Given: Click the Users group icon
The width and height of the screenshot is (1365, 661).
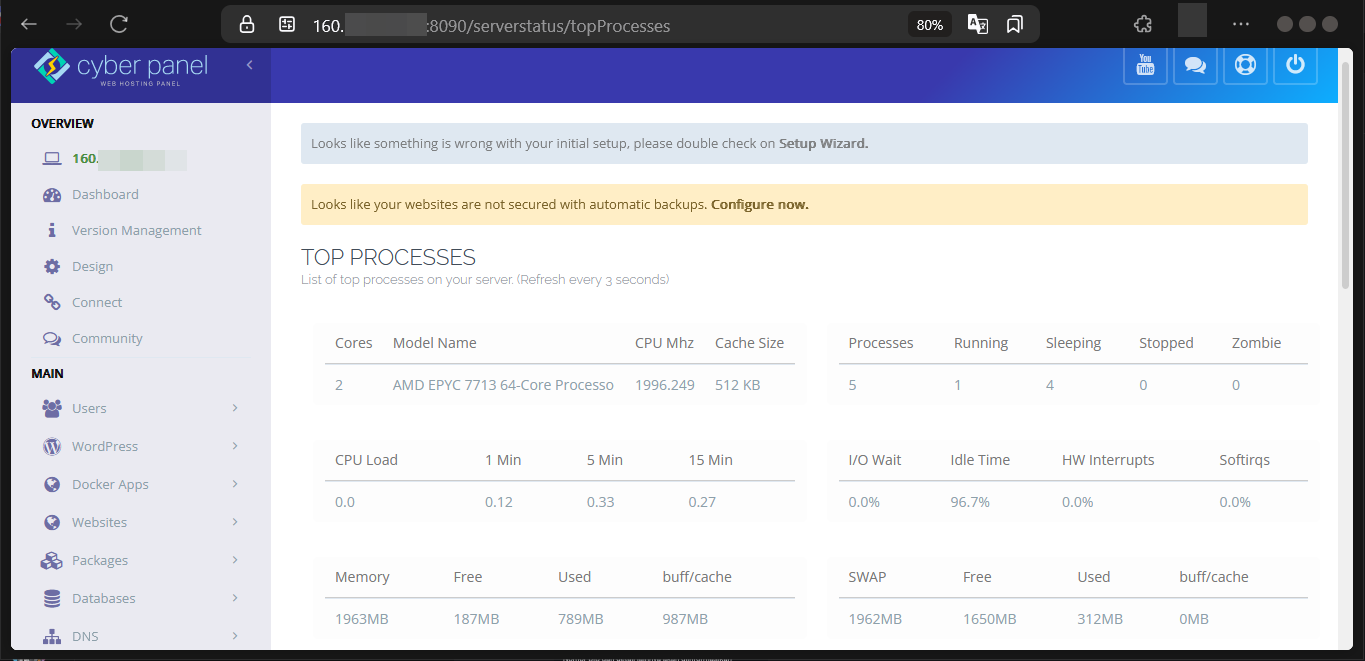Looking at the screenshot, I should [x=52, y=408].
